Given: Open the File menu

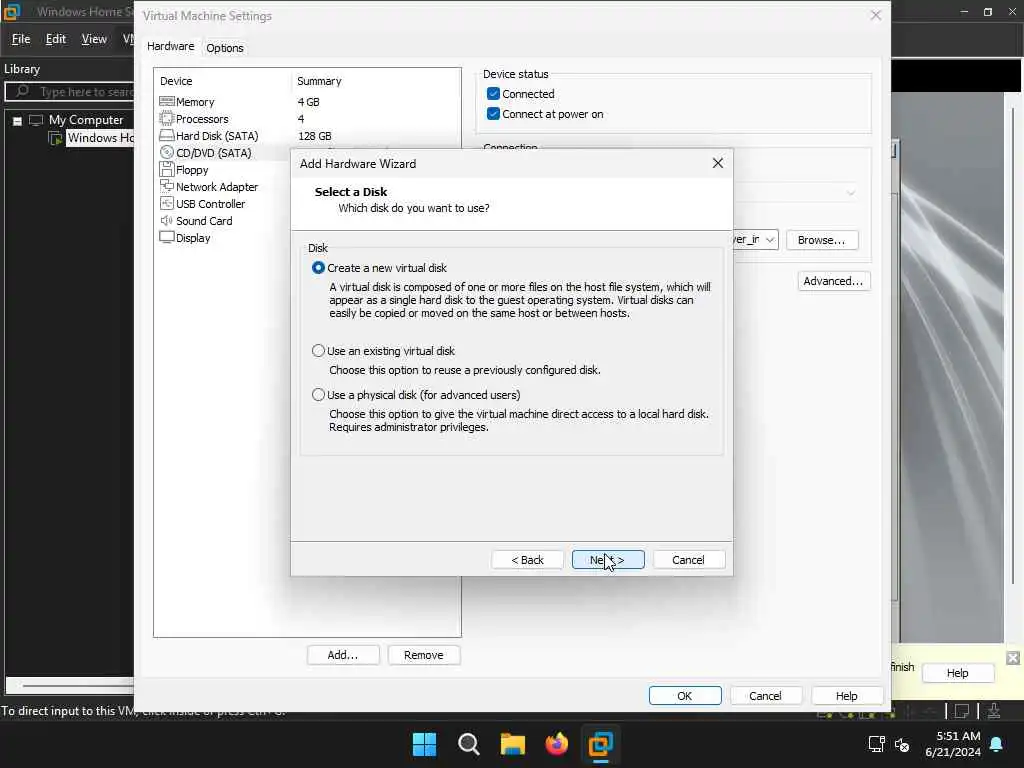Looking at the screenshot, I should coord(21,39).
